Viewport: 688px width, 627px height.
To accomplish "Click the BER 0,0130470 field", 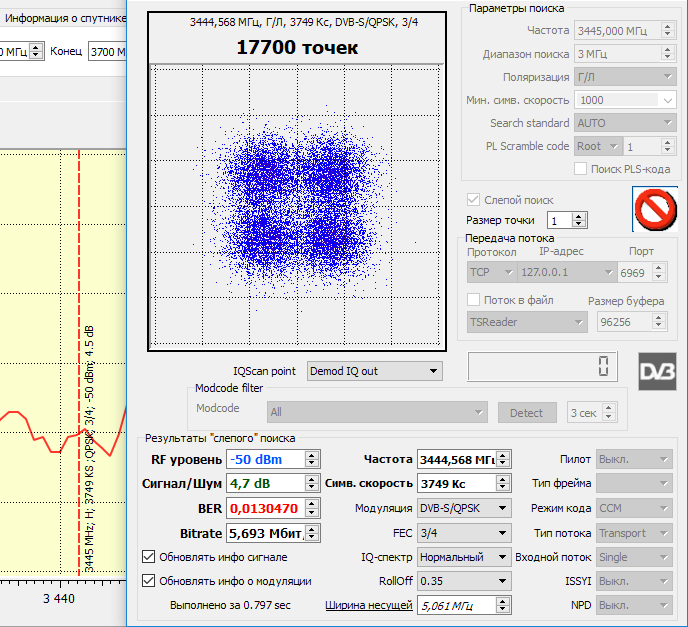I will tap(266, 508).
